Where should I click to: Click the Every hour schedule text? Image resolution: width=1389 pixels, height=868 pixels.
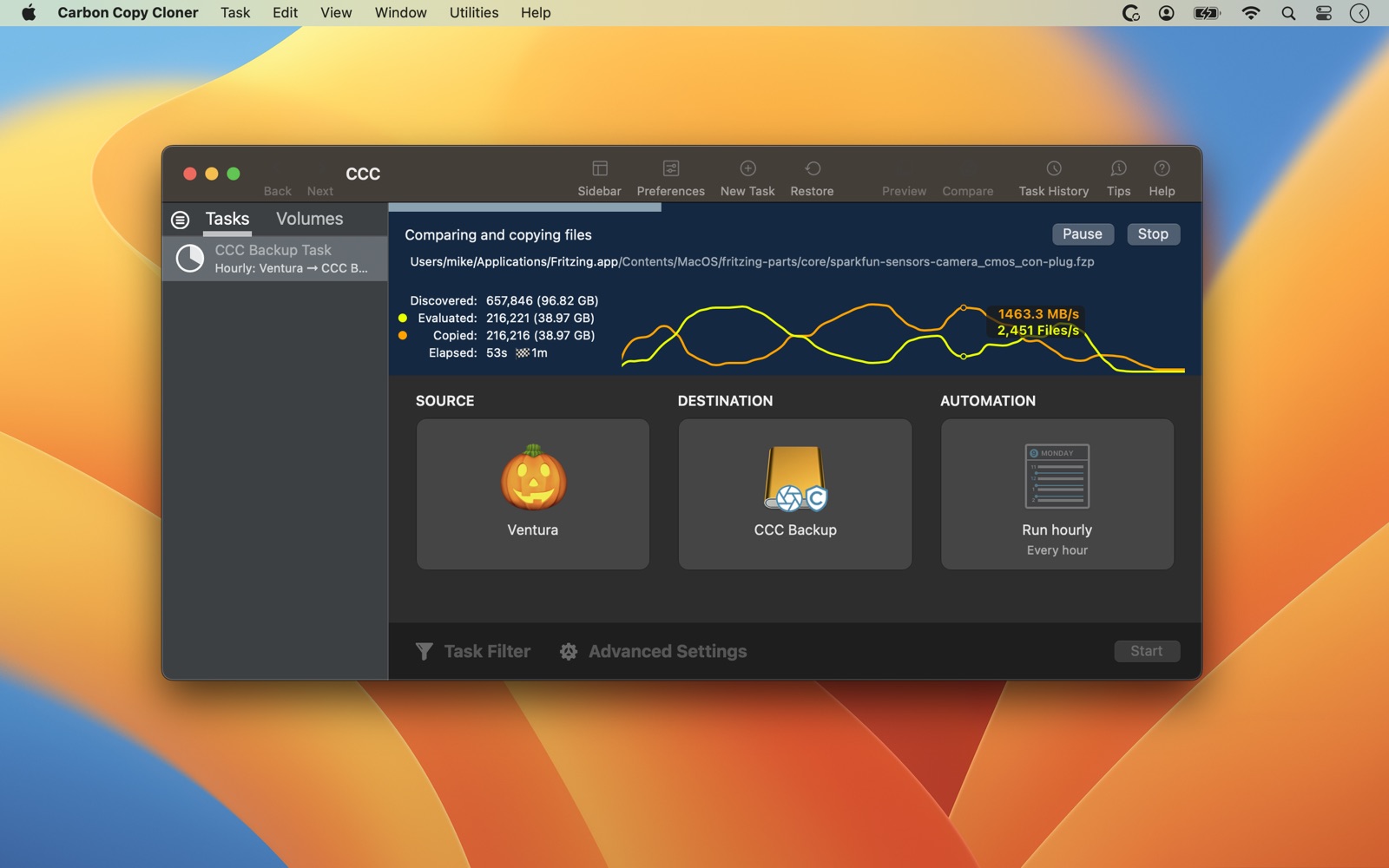[1057, 550]
